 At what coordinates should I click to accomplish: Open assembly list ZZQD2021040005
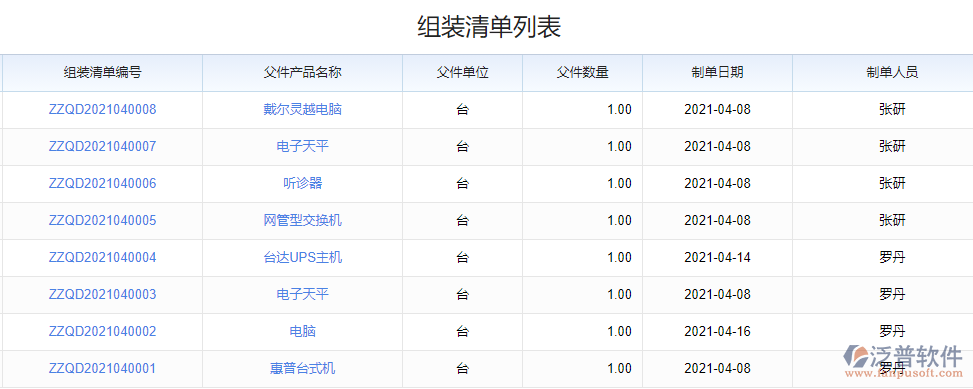point(102,220)
